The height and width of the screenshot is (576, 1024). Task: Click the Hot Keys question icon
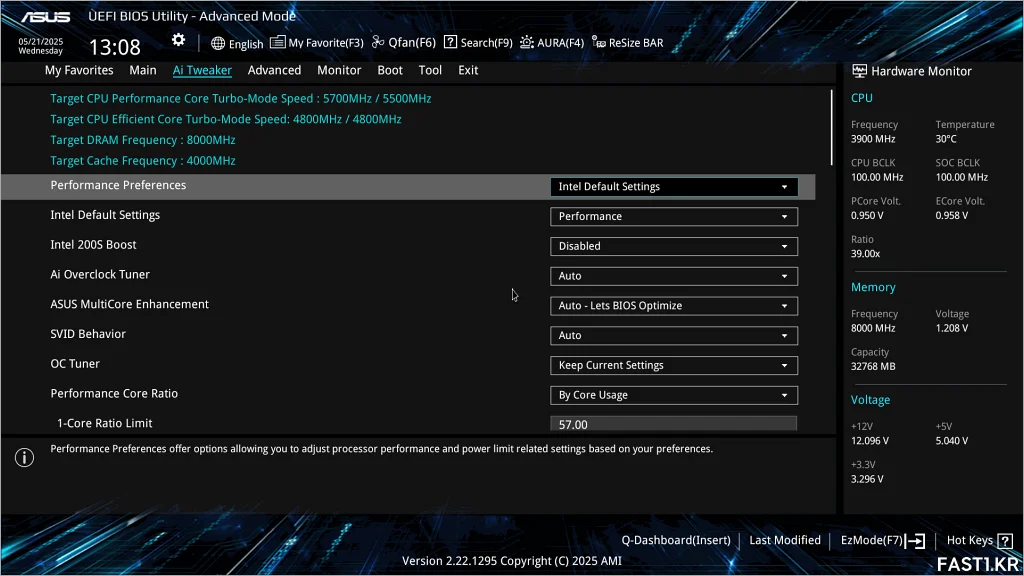coord(1005,541)
